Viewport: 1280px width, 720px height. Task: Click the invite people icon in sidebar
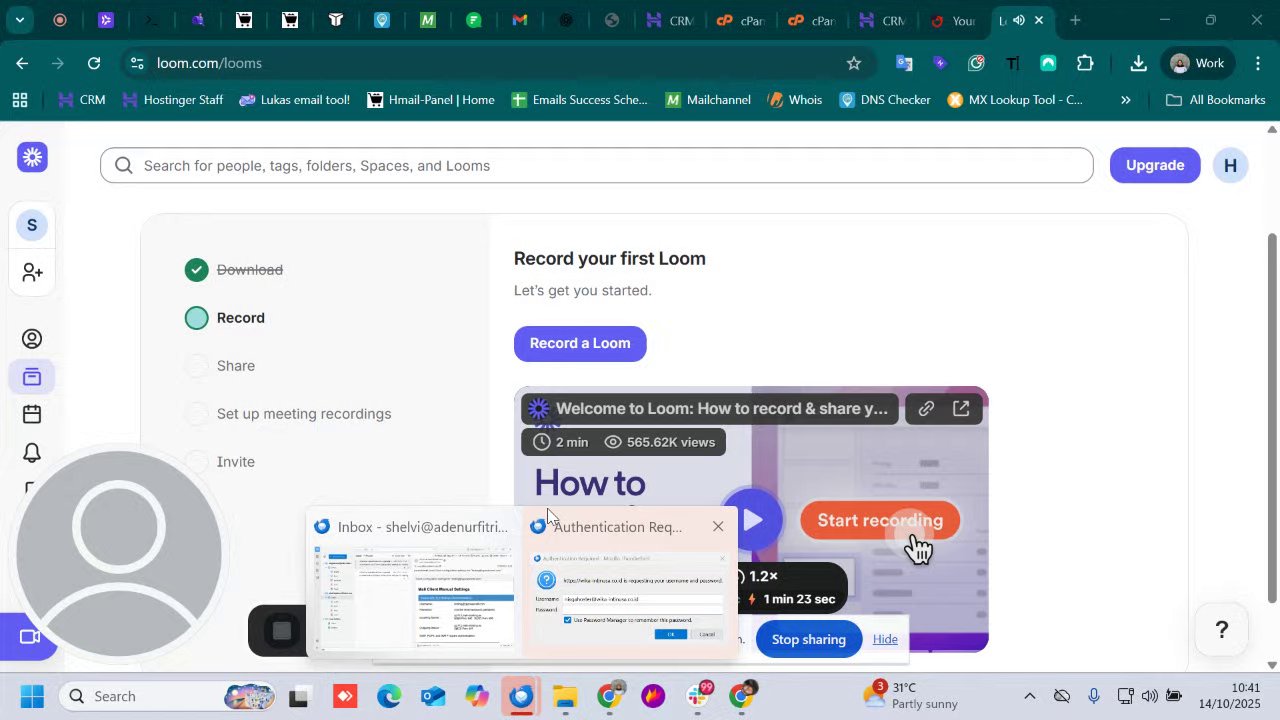(32, 272)
